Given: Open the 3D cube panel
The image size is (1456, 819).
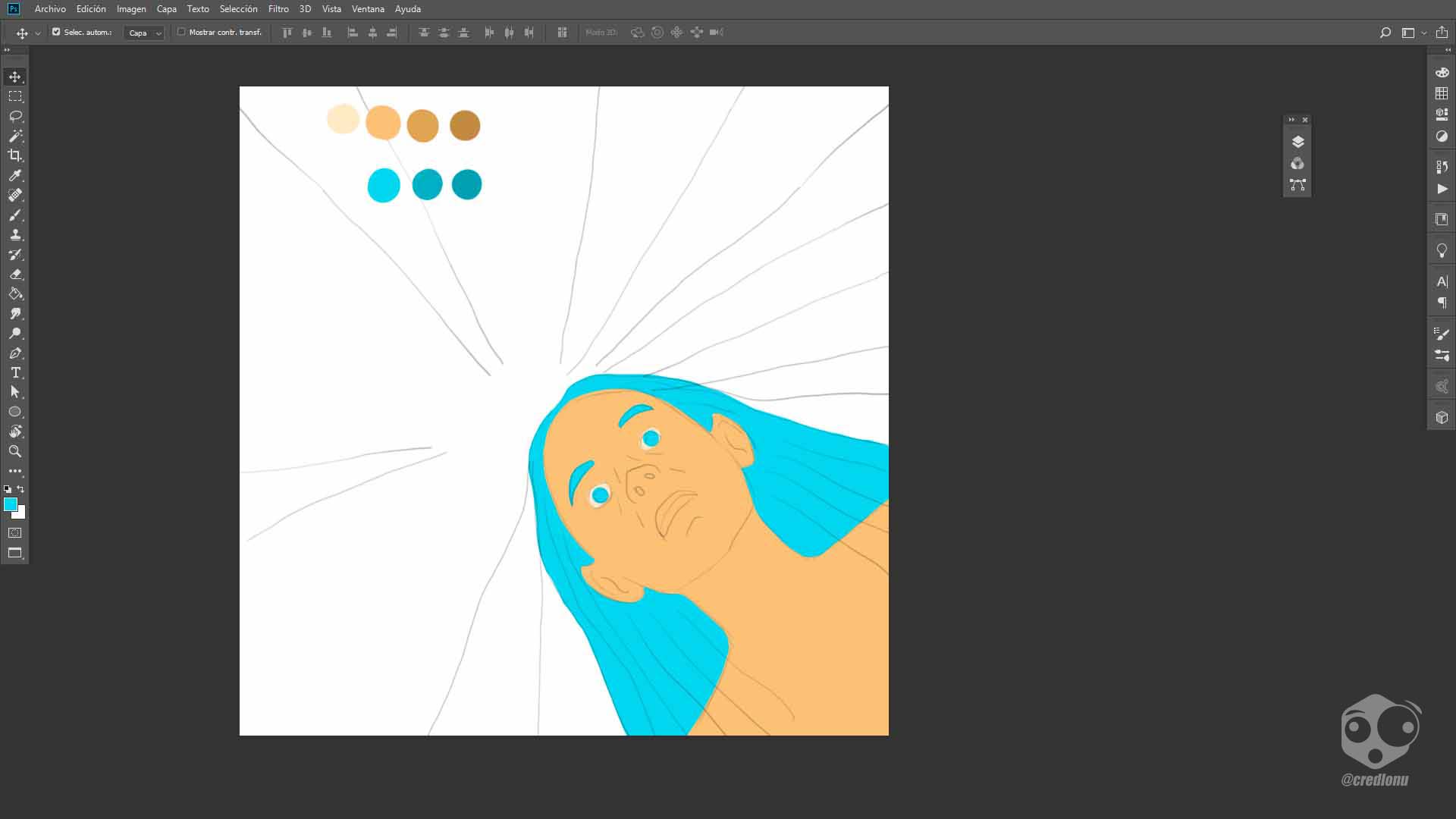Looking at the screenshot, I should click(1442, 417).
